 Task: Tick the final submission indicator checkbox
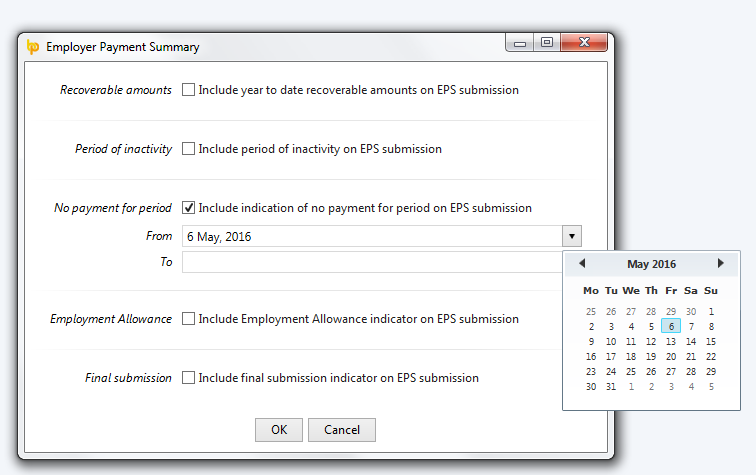[x=189, y=378]
